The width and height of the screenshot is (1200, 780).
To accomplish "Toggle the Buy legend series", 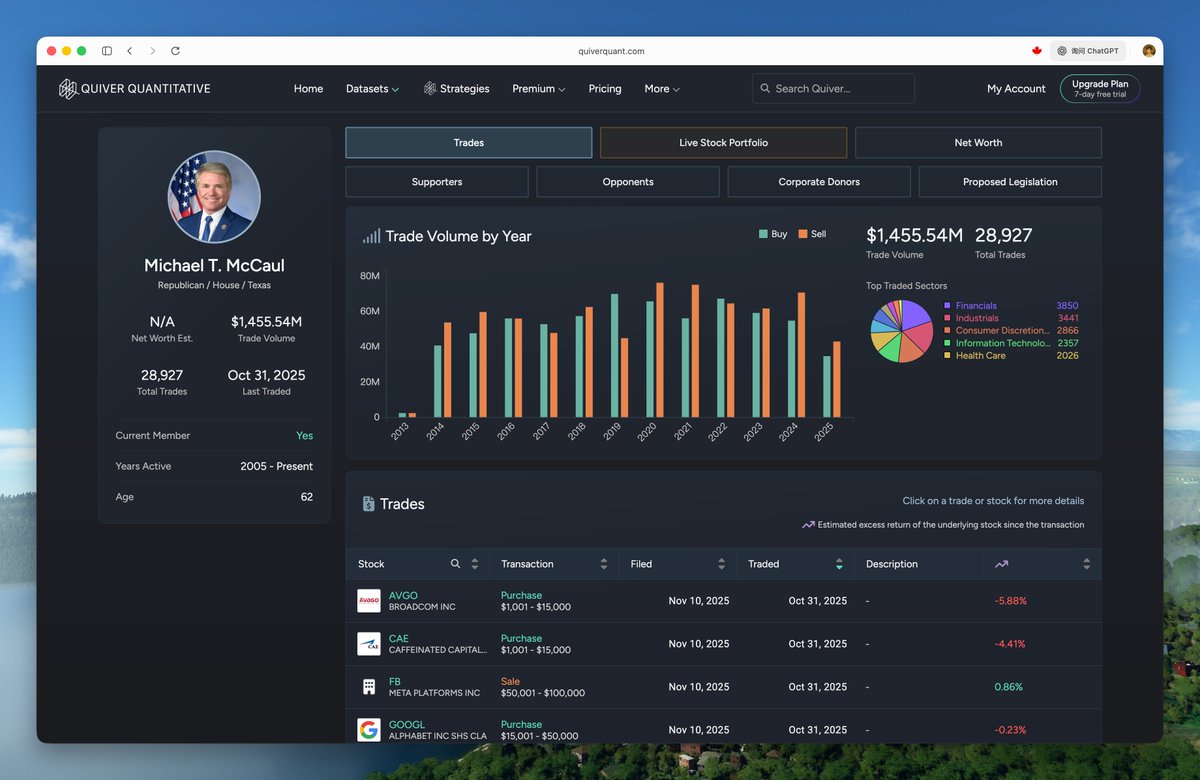I will coord(773,234).
